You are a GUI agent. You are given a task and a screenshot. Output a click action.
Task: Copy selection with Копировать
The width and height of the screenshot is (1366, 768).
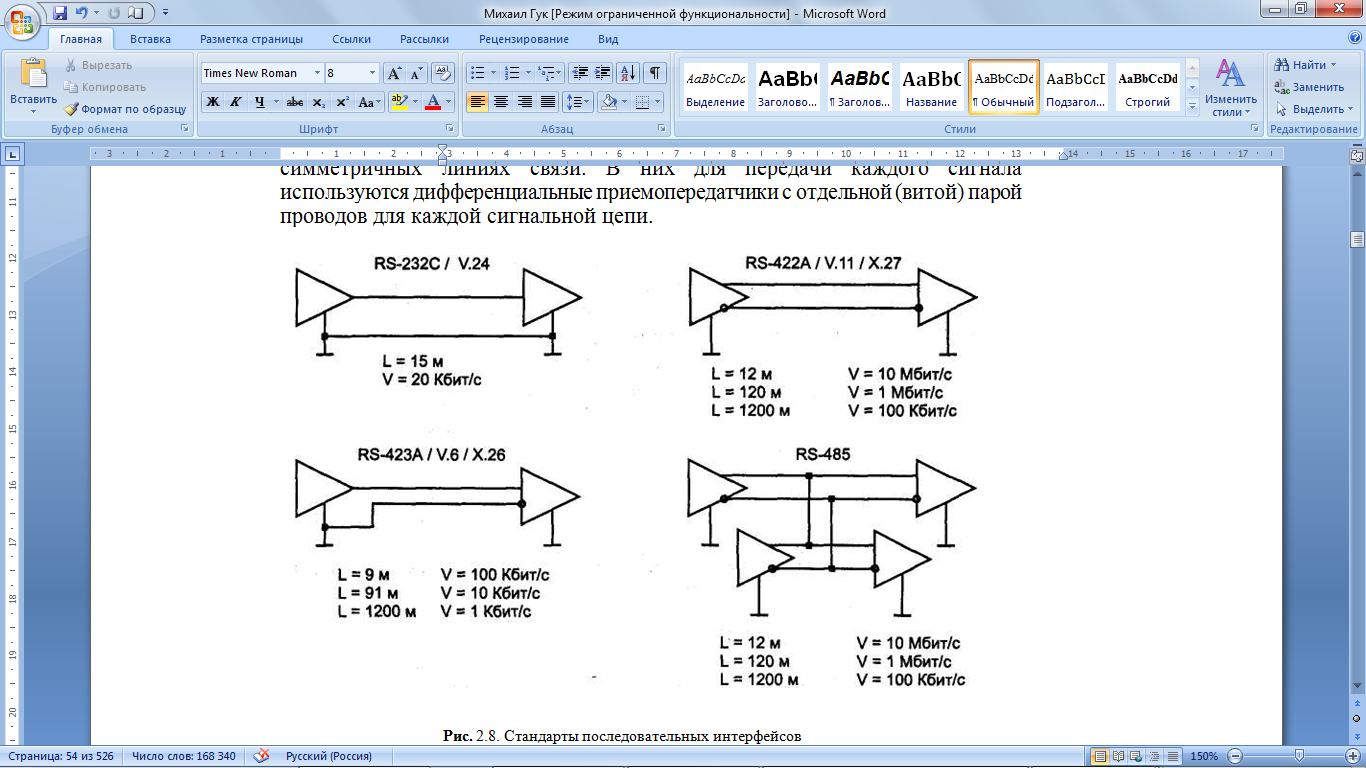[x=105, y=87]
